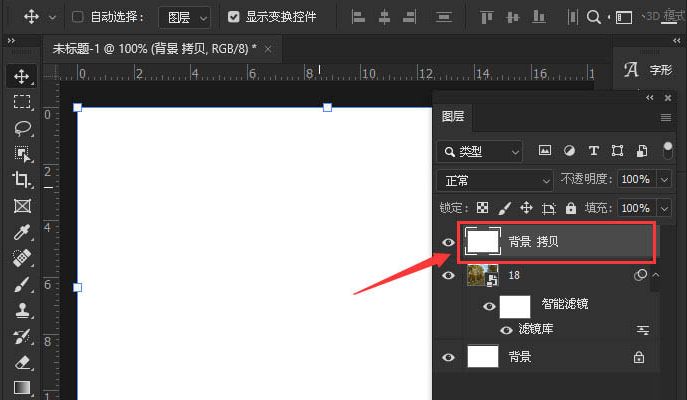The image size is (687, 400).
Task: Select the 背景 layer thumbnail
Action: coord(483,357)
